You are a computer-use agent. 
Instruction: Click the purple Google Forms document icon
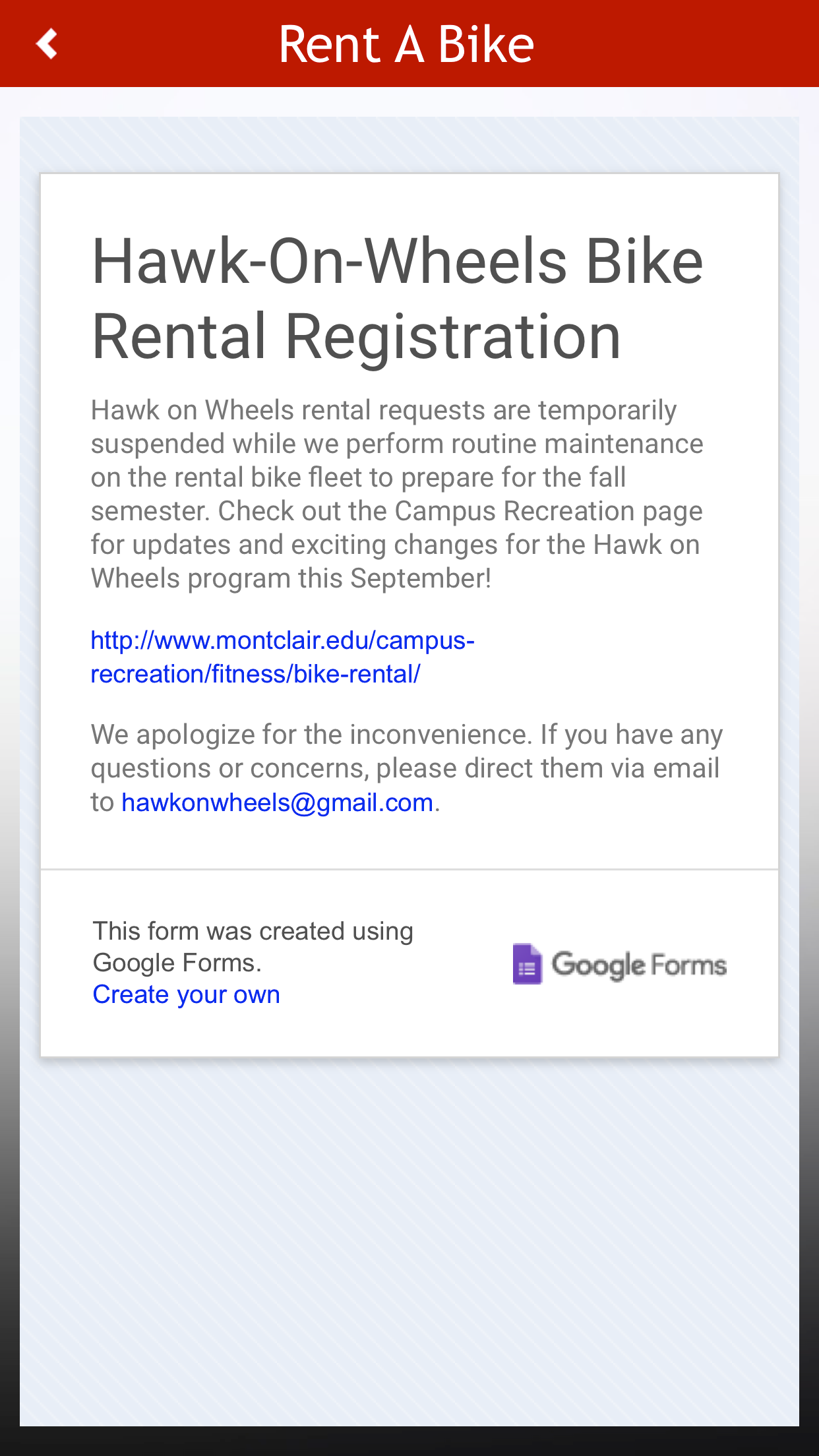click(527, 964)
